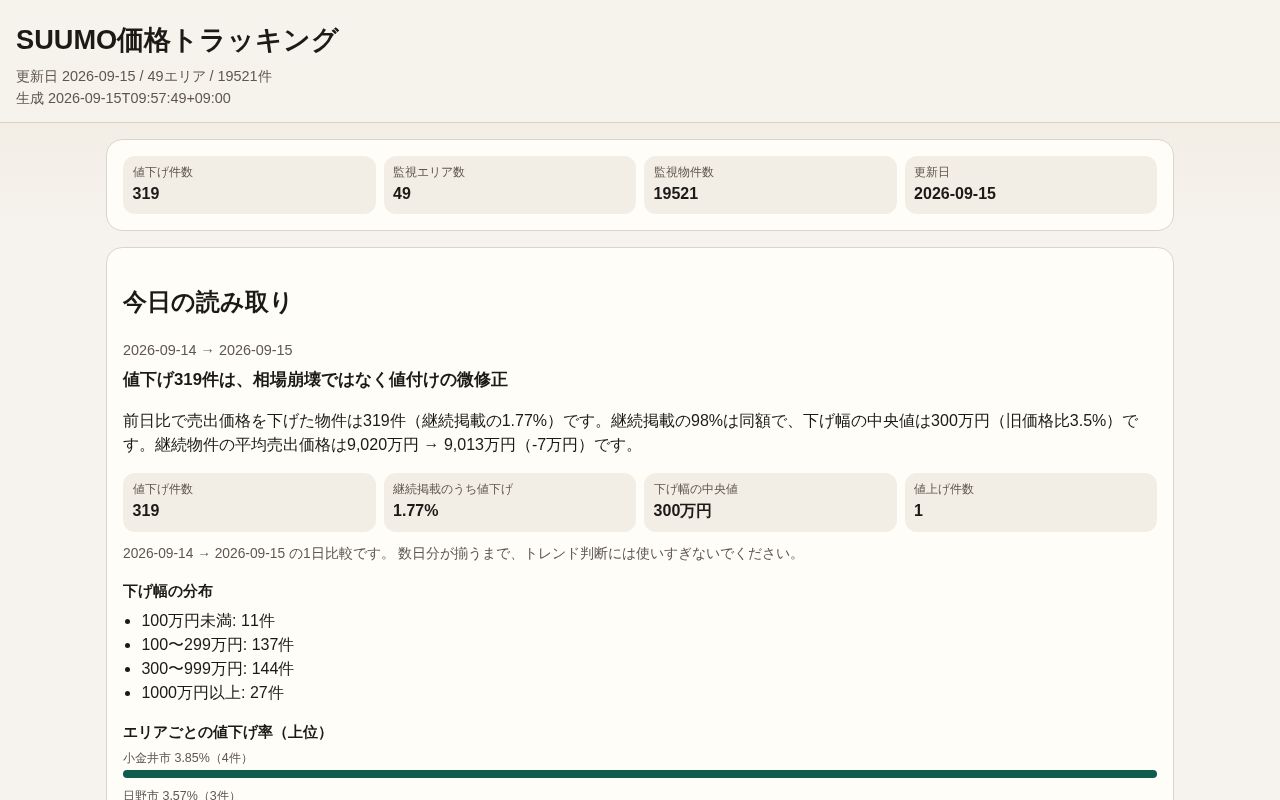Click the list item 100〜299万円: 137件

coord(217,645)
